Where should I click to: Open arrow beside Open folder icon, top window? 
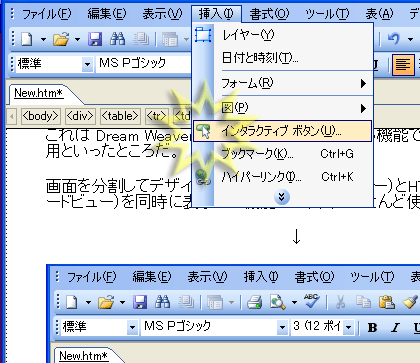point(77,39)
